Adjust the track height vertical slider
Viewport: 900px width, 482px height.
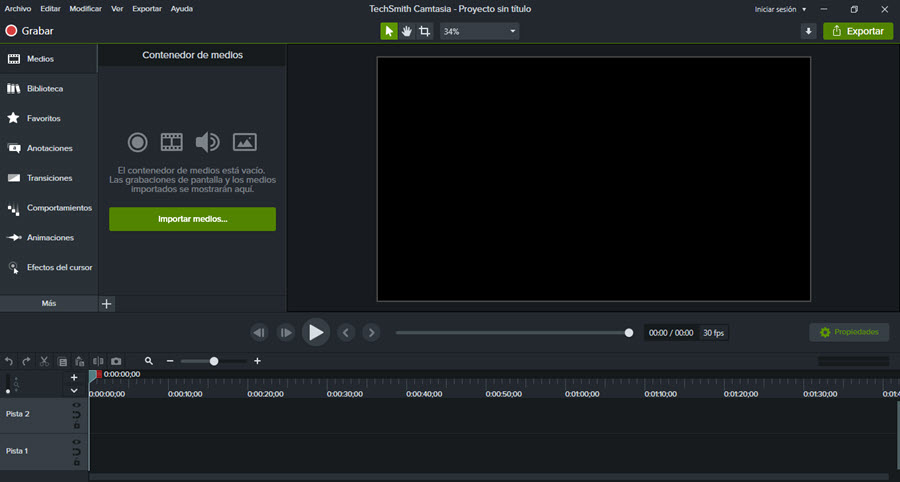pos(8,383)
